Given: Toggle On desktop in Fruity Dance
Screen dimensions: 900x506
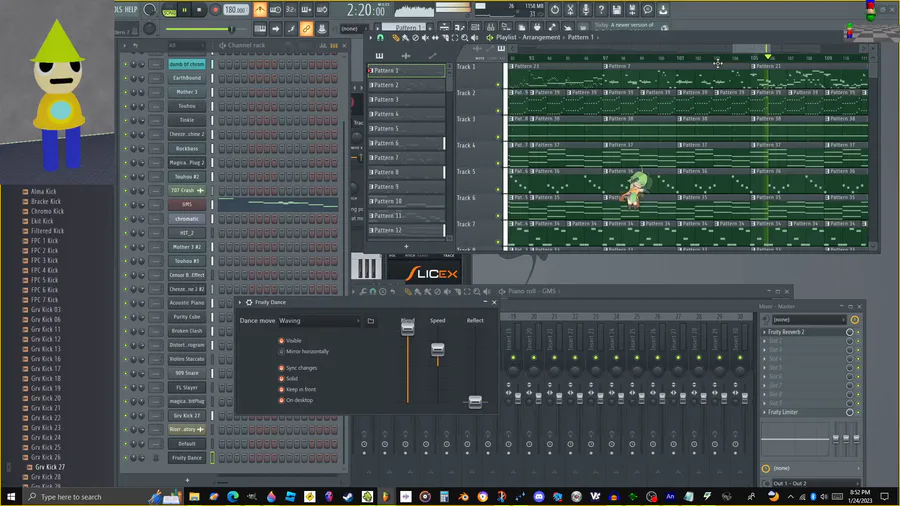Looking at the screenshot, I should pos(281,400).
